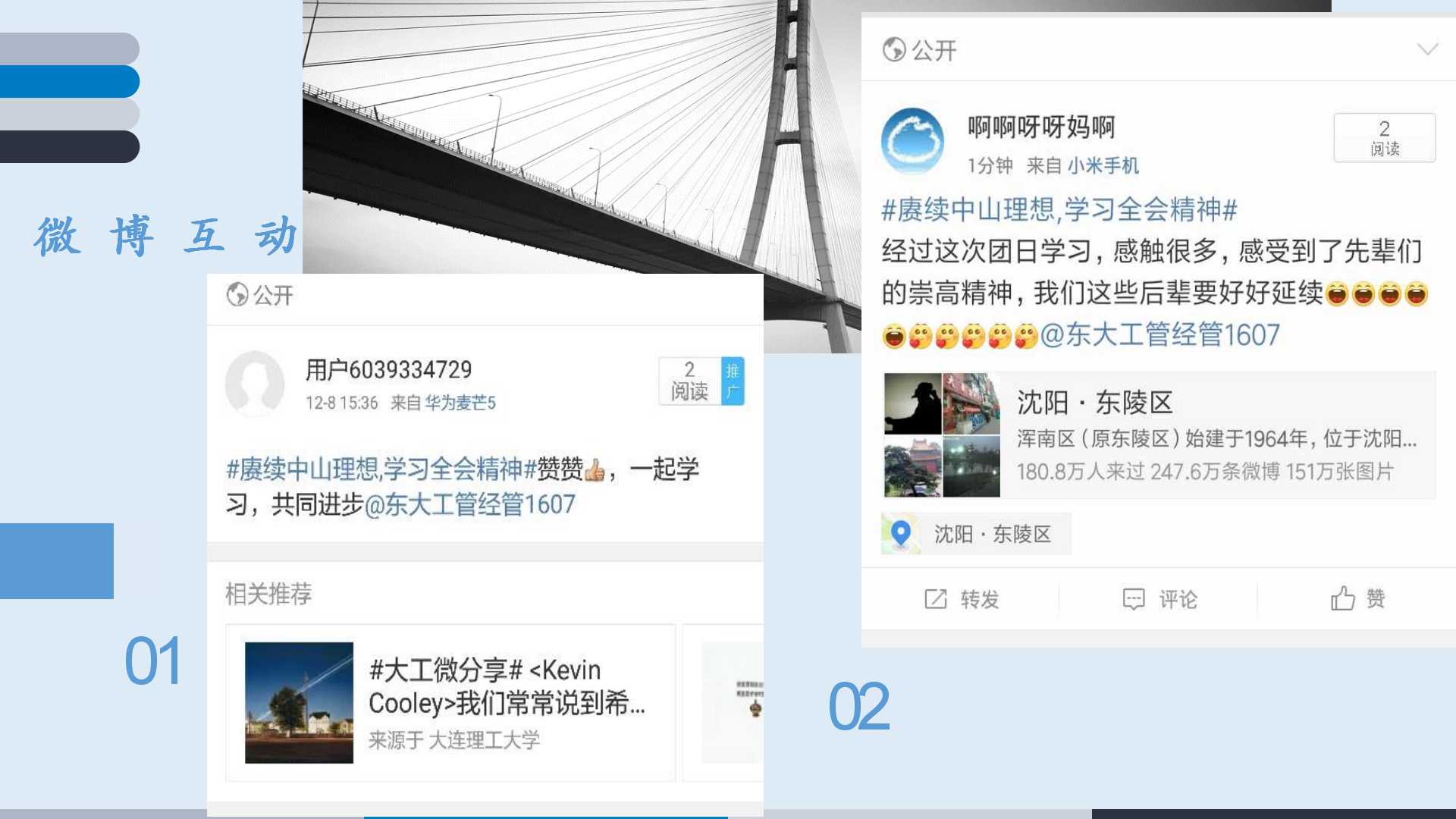
Task: Click the comment (评论) speech bubble icon
Action: point(1133,599)
